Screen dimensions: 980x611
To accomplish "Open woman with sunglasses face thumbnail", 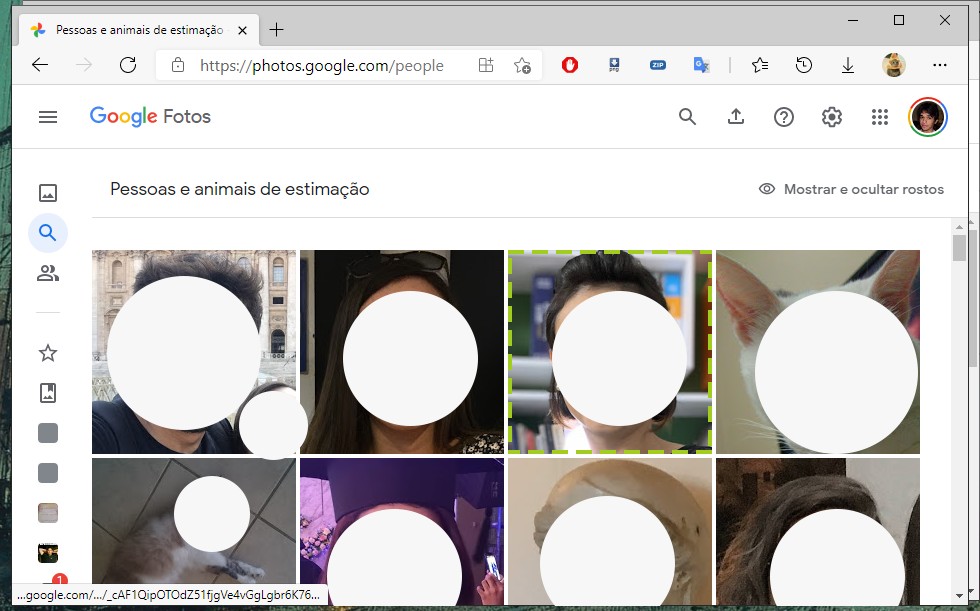I will [x=402, y=352].
